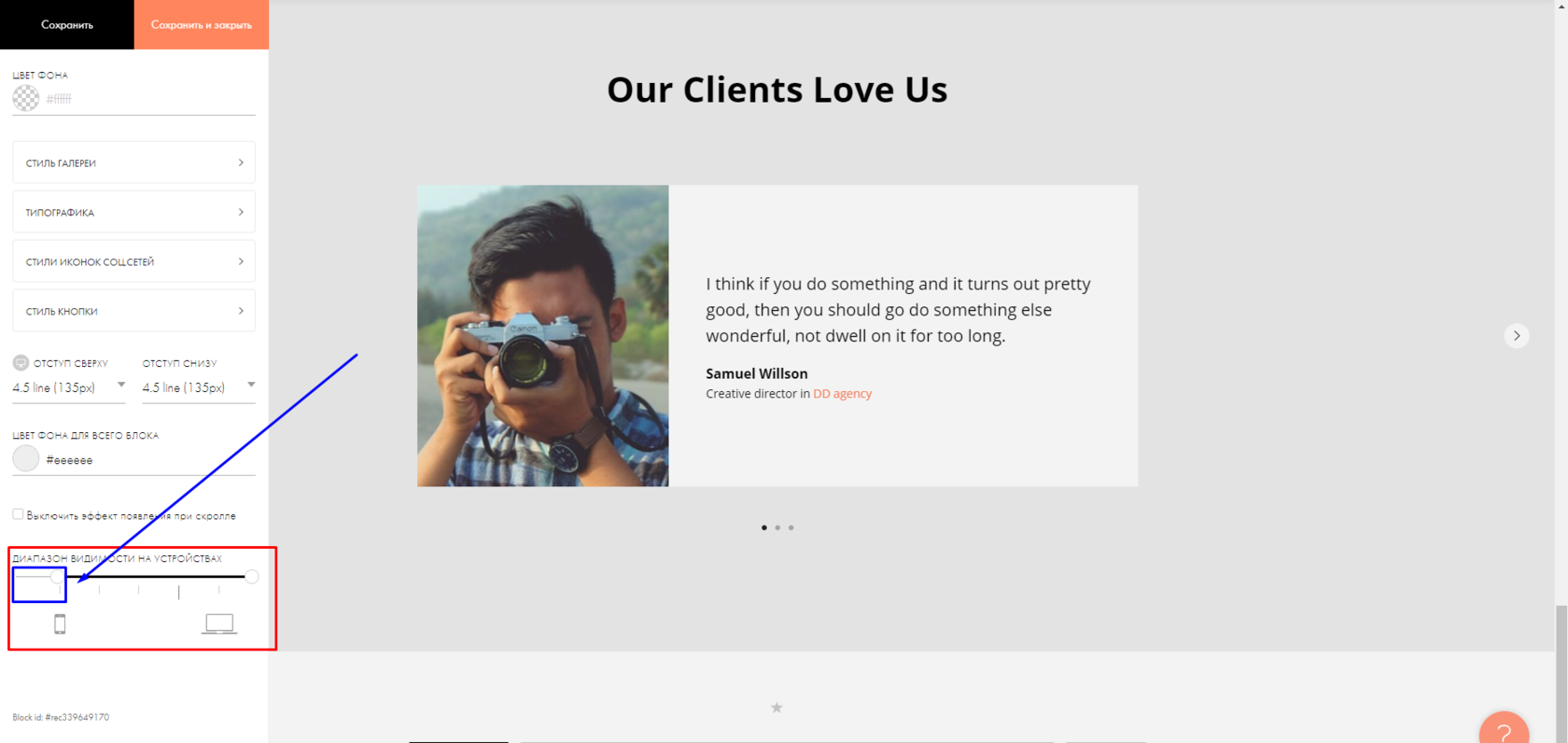Select the first carousel dot
The image size is (1568, 743).
click(764, 527)
